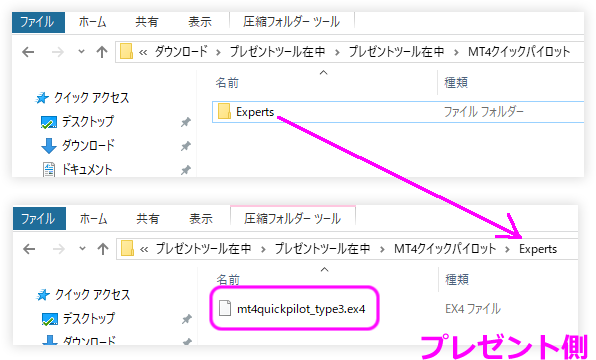Sort by 名前 column in upper window
596x360 pixels.
[x=227, y=82]
